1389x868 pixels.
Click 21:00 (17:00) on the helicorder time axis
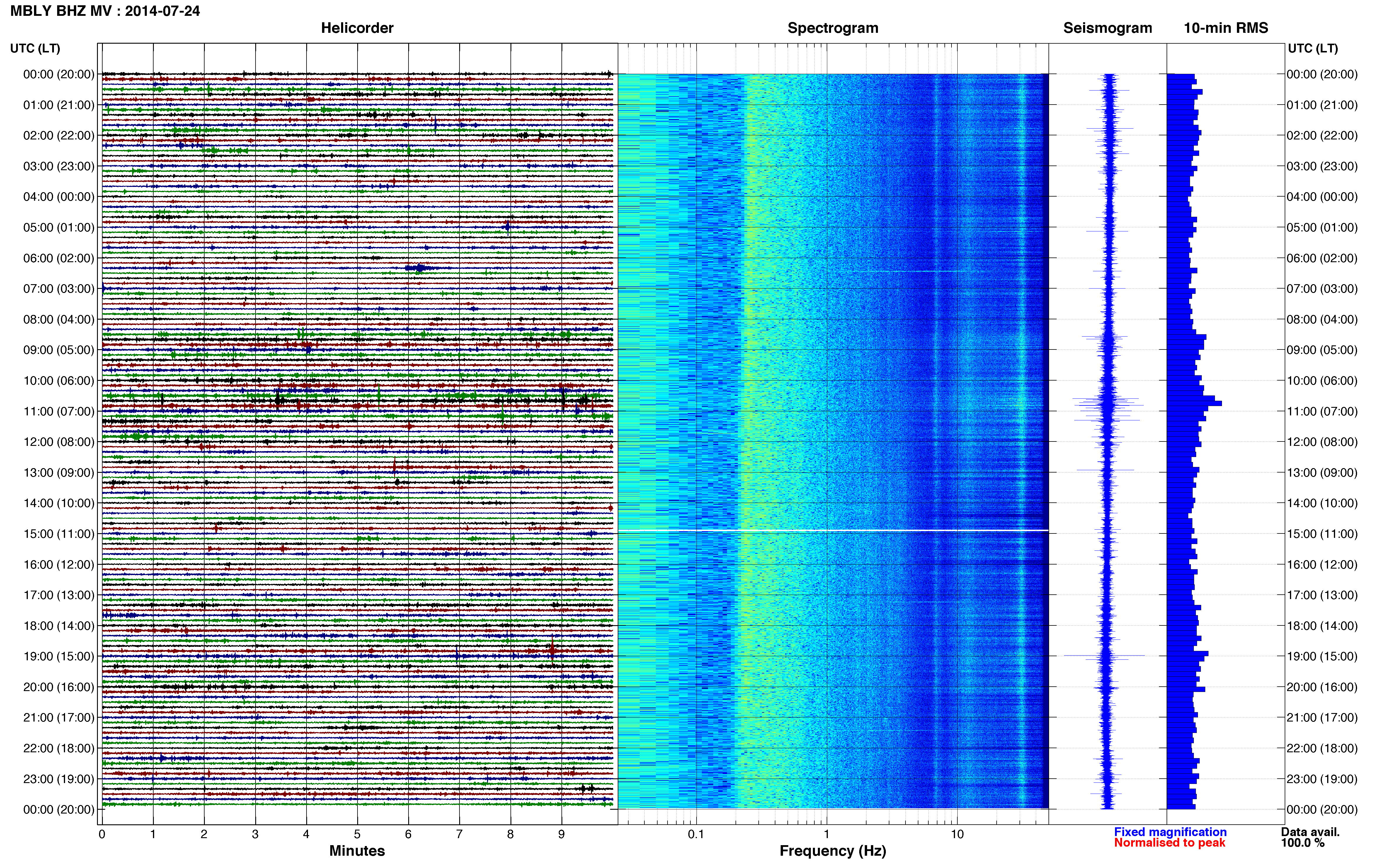[x=59, y=718]
